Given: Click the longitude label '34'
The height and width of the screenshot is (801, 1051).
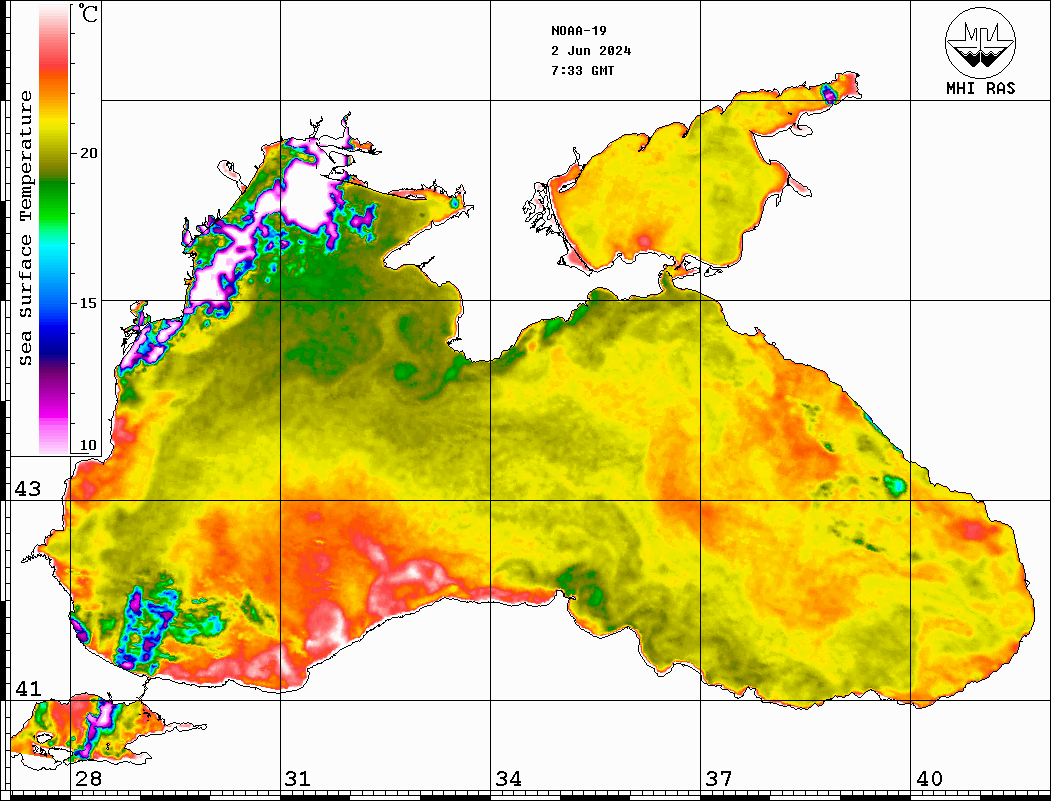Looking at the screenshot, I should coord(508,778).
